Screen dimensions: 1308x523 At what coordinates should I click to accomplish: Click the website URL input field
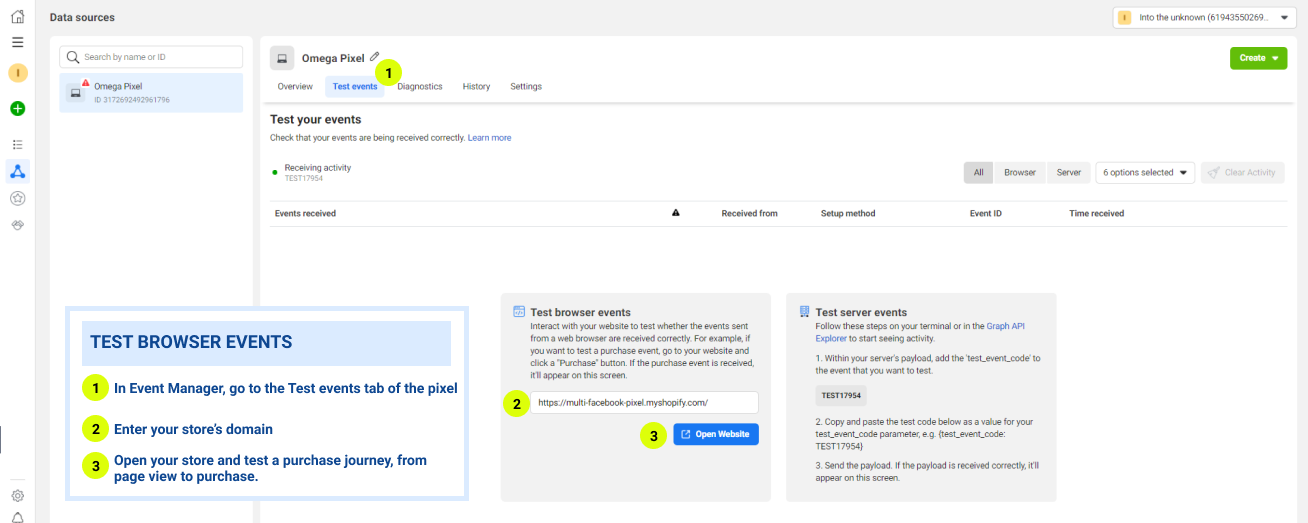pos(644,402)
